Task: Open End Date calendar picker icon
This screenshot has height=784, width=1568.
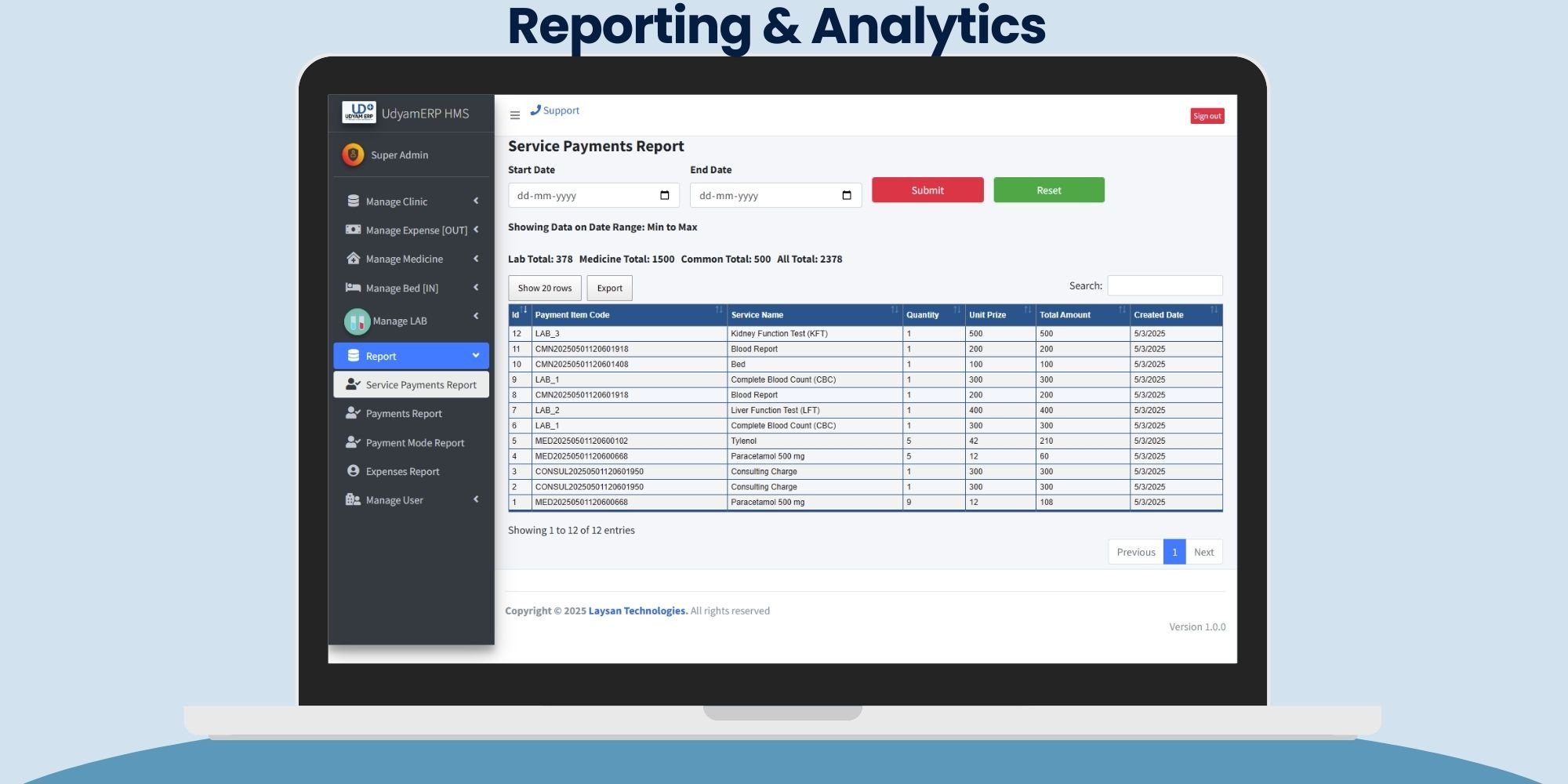Action: pyautogui.click(x=846, y=195)
